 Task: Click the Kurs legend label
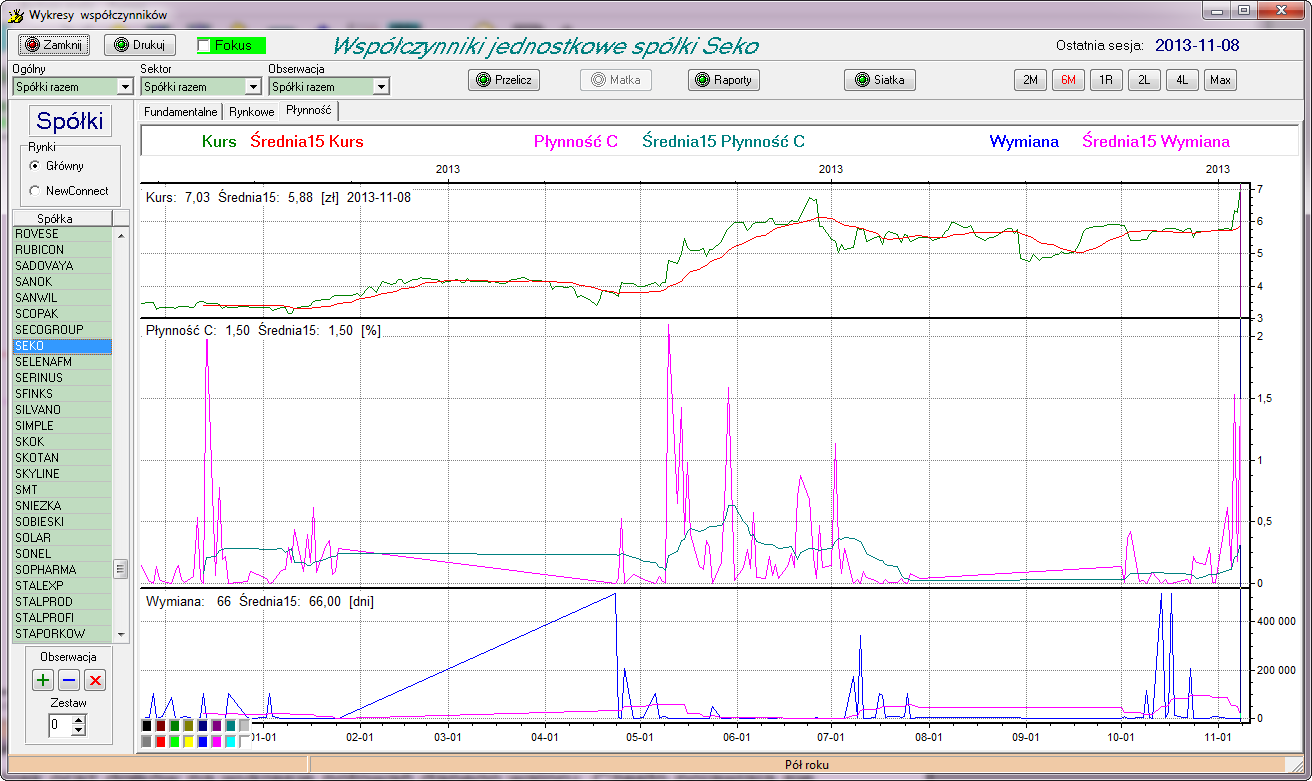[x=219, y=142]
